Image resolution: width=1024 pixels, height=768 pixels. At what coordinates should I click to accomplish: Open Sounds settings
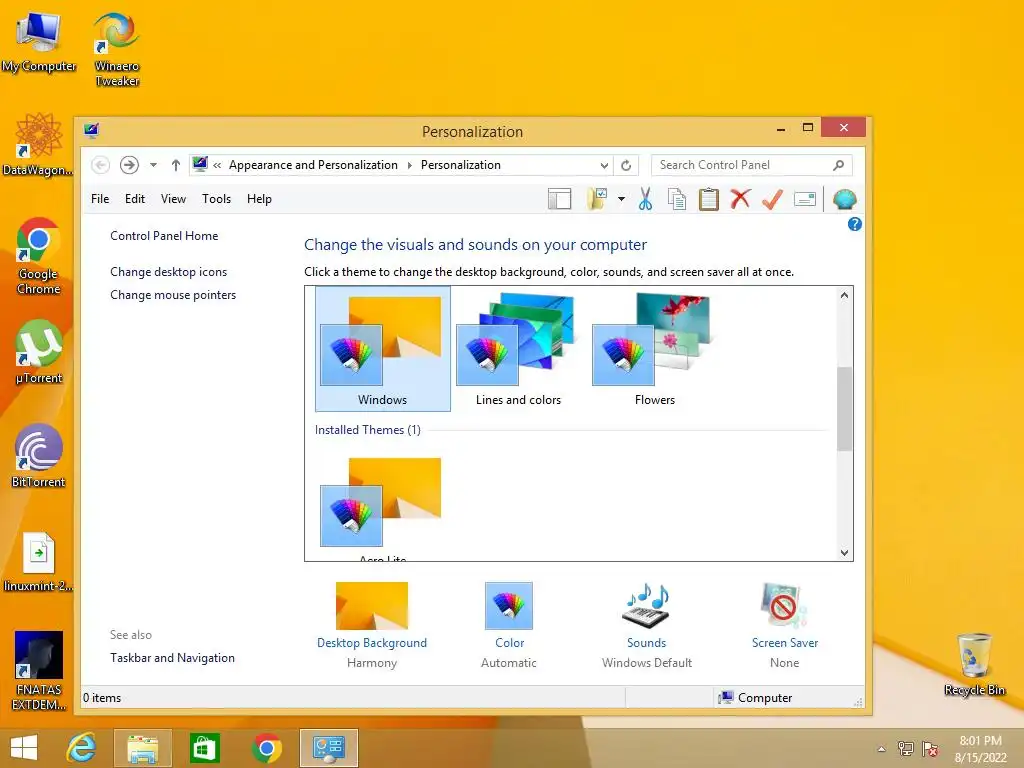647,626
